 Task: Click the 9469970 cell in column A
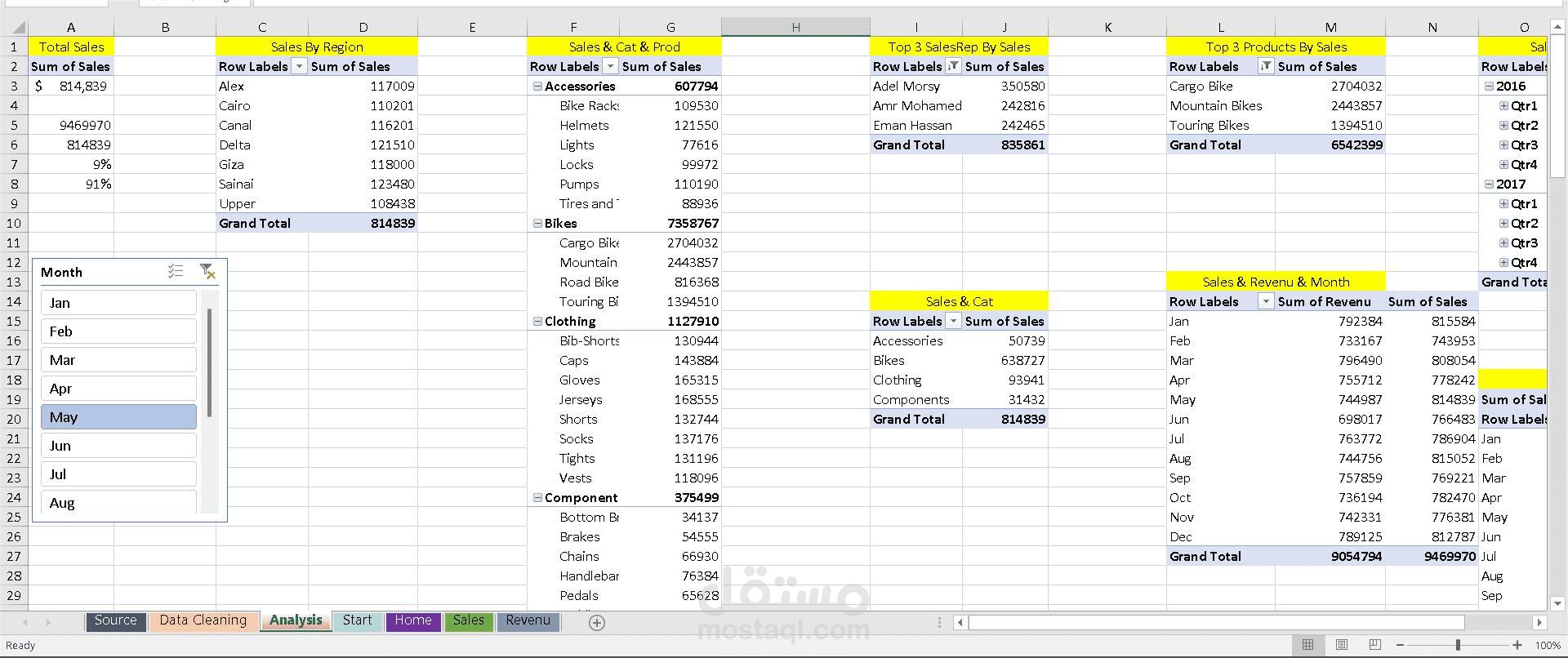(71, 125)
